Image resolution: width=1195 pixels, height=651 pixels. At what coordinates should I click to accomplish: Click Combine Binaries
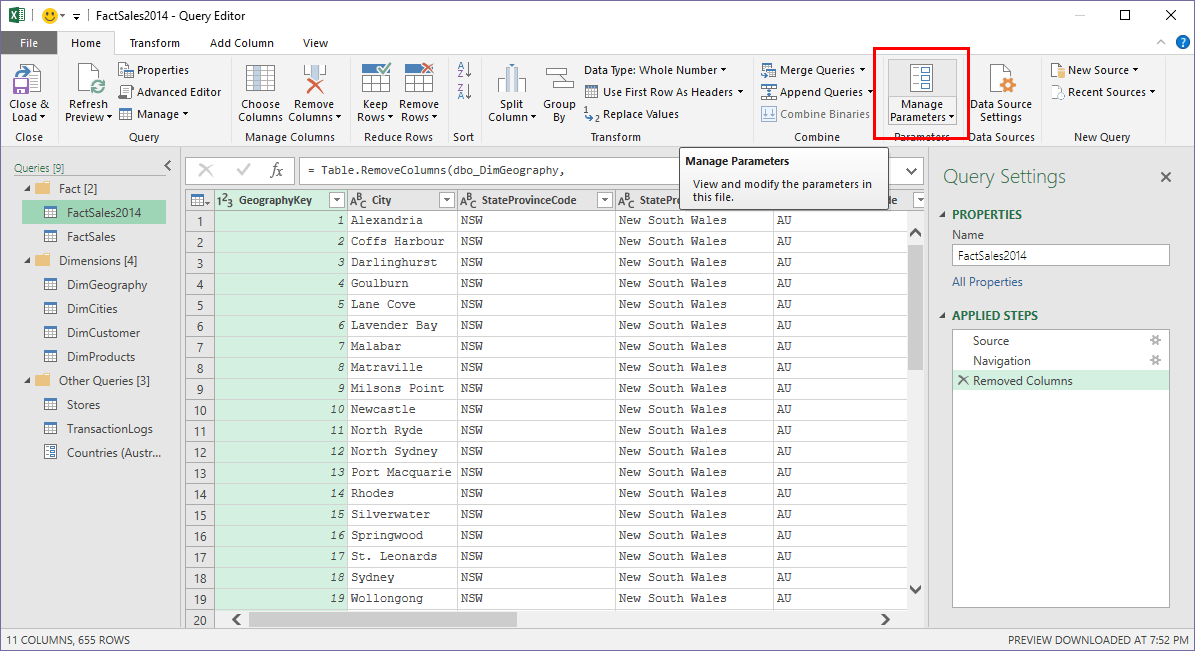point(815,114)
